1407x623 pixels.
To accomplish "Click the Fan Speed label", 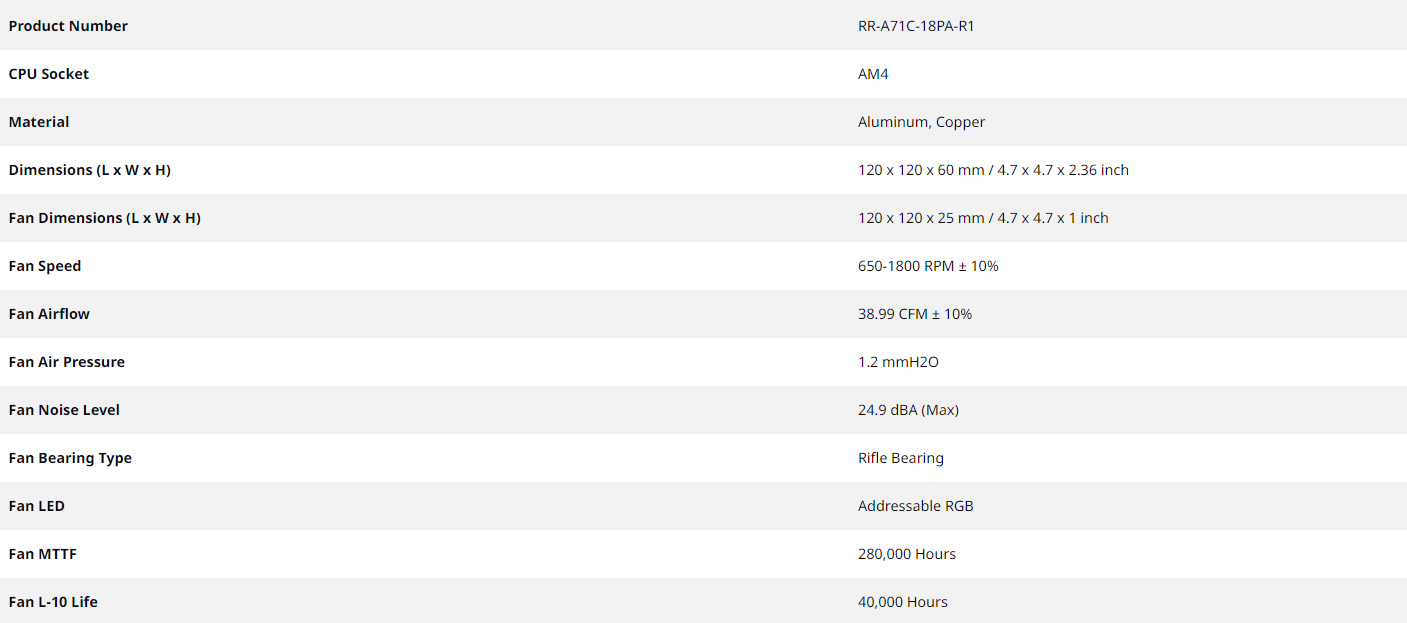I will click(x=45, y=266).
